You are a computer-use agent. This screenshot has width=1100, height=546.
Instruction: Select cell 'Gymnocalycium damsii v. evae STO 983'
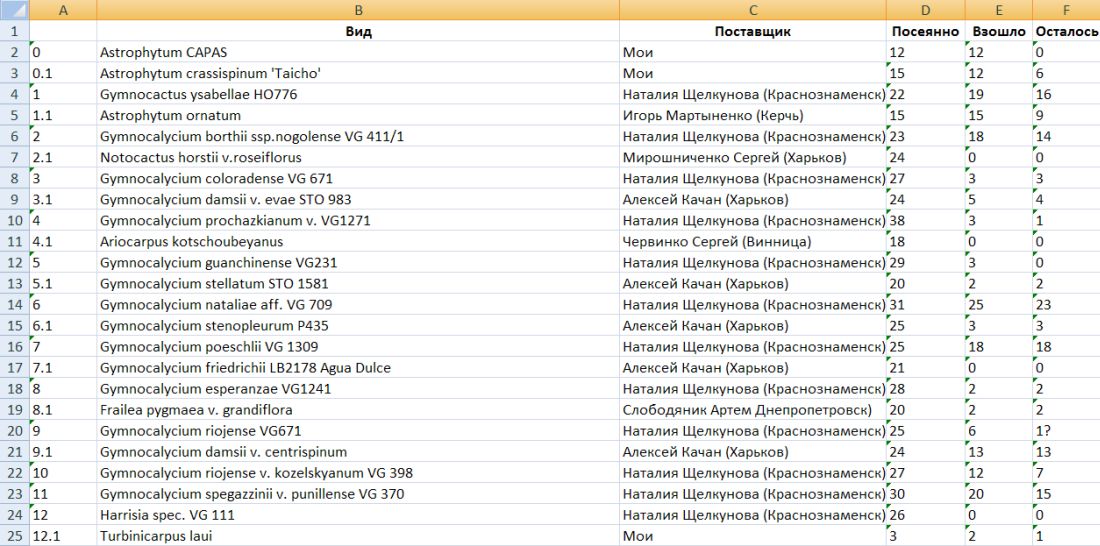click(x=358, y=199)
